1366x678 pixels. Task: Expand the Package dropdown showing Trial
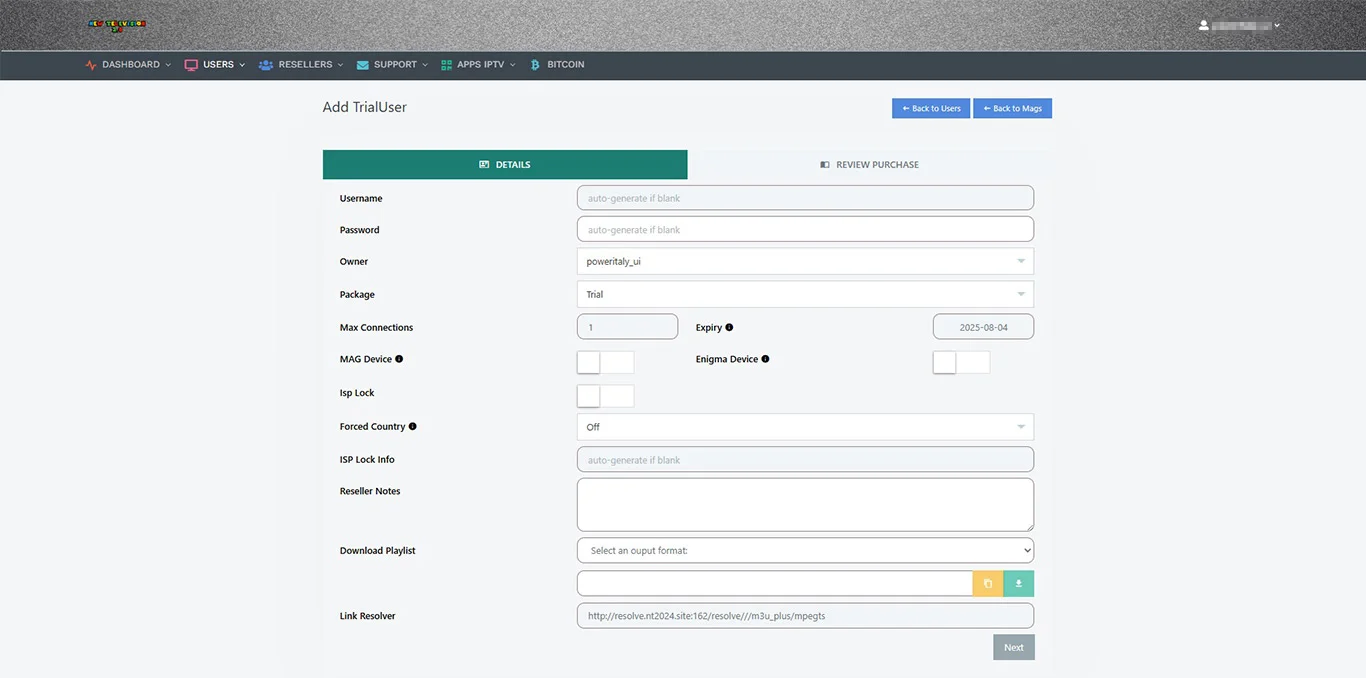click(805, 295)
